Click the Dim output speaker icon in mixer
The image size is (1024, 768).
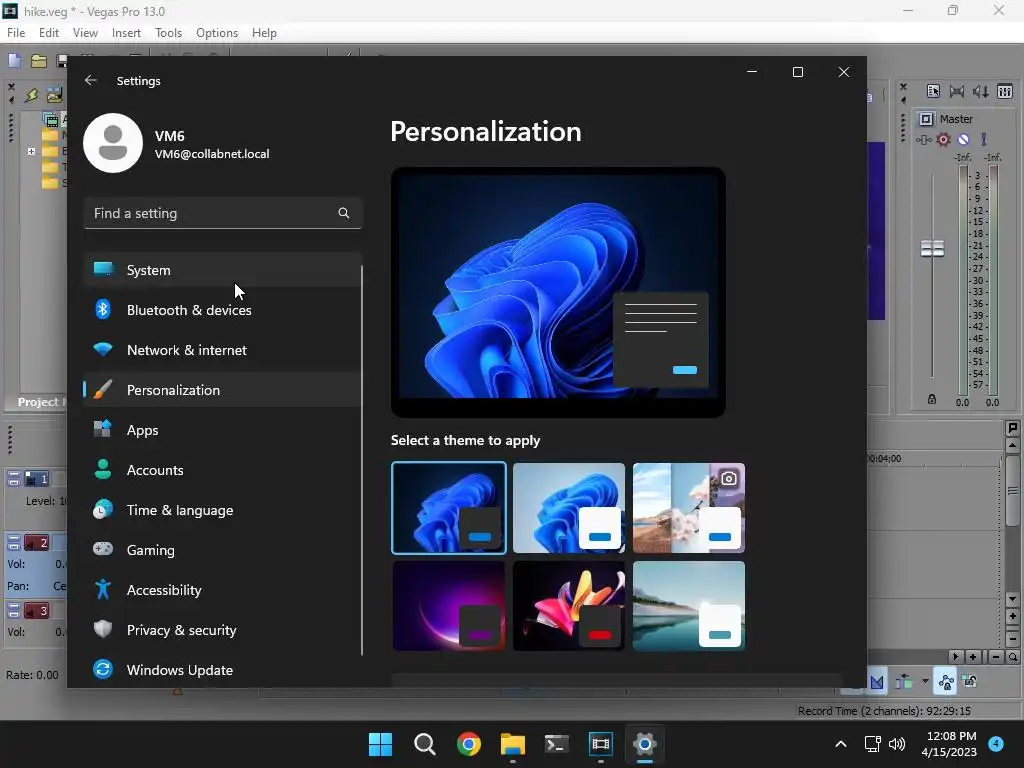coord(981,91)
